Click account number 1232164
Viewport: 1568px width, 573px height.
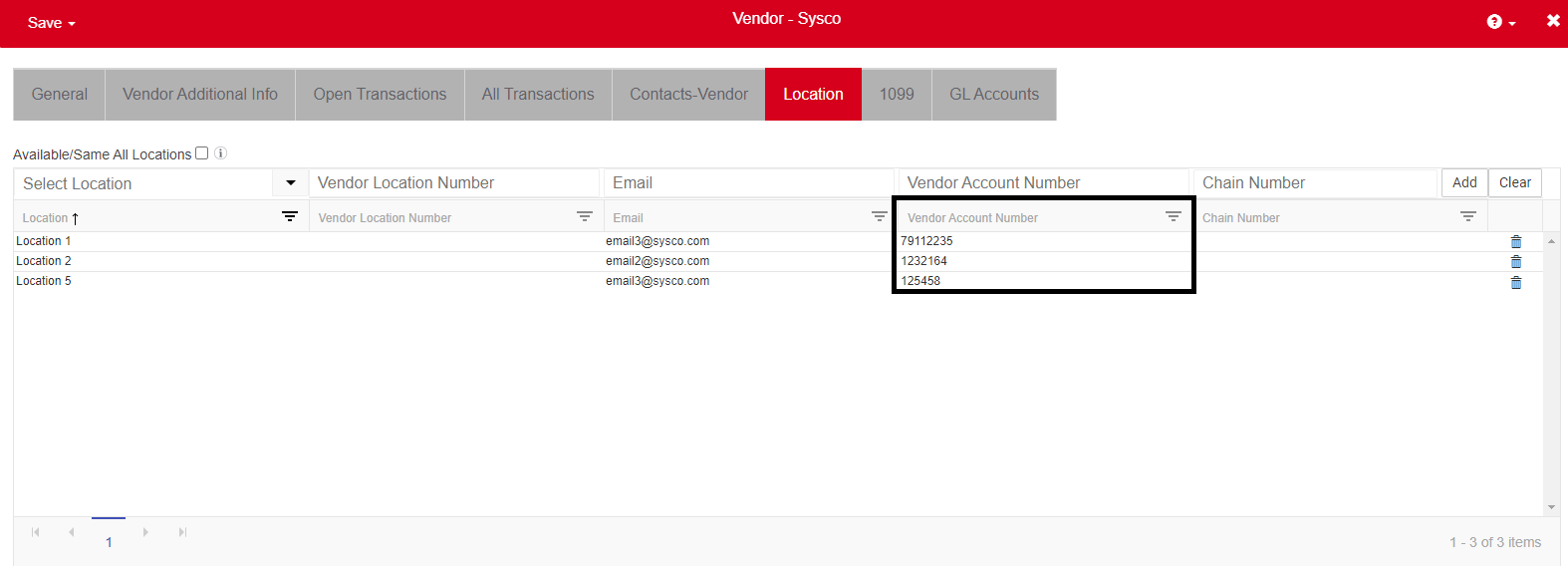click(923, 261)
